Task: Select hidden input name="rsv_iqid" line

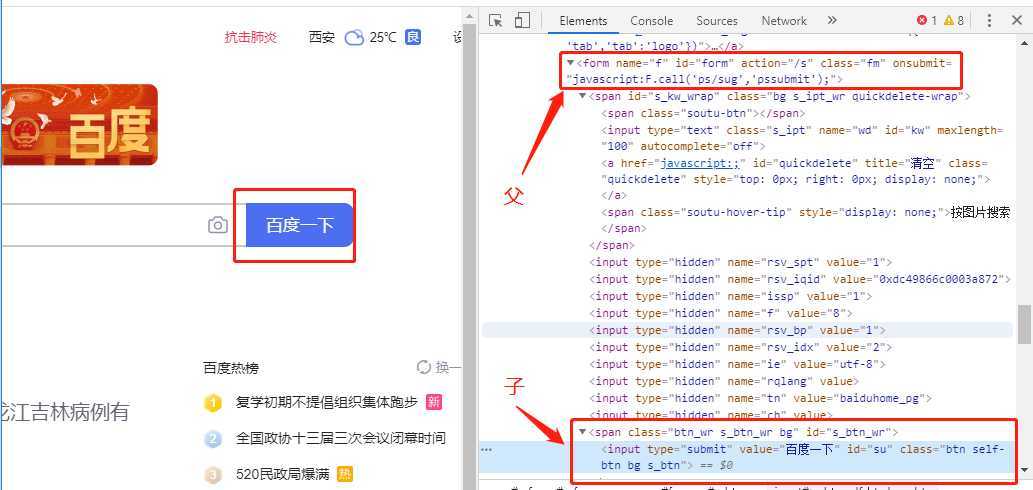Action: (x=800, y=279)
